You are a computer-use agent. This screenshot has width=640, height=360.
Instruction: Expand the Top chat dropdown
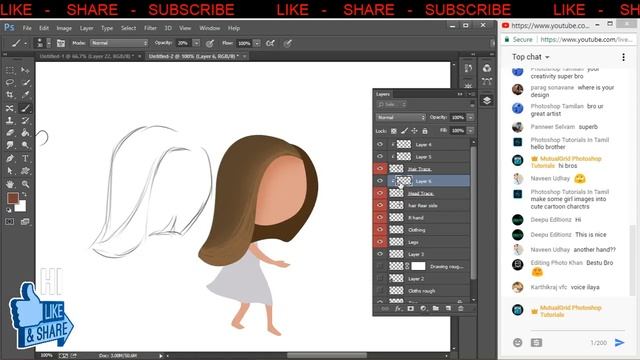point(531,57)
